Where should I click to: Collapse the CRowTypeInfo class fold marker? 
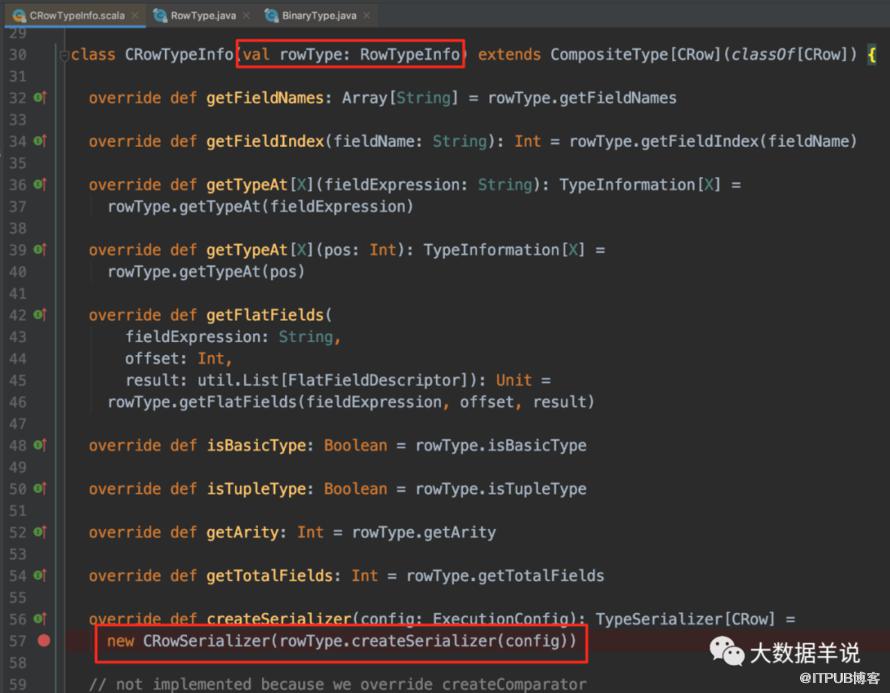pyautogui.click(x=64, y=55)
